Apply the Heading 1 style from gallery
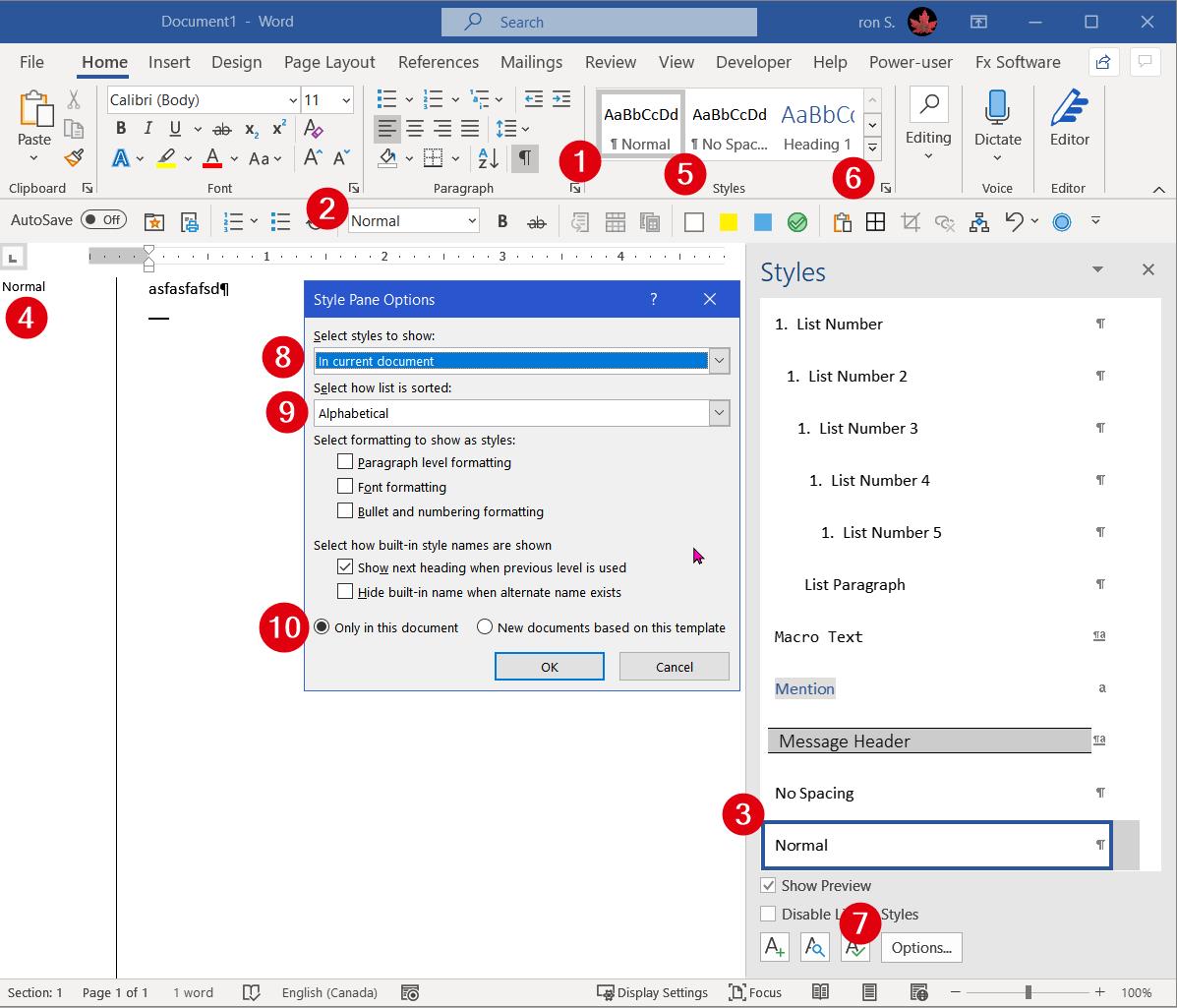 click(x=817, y=126)
